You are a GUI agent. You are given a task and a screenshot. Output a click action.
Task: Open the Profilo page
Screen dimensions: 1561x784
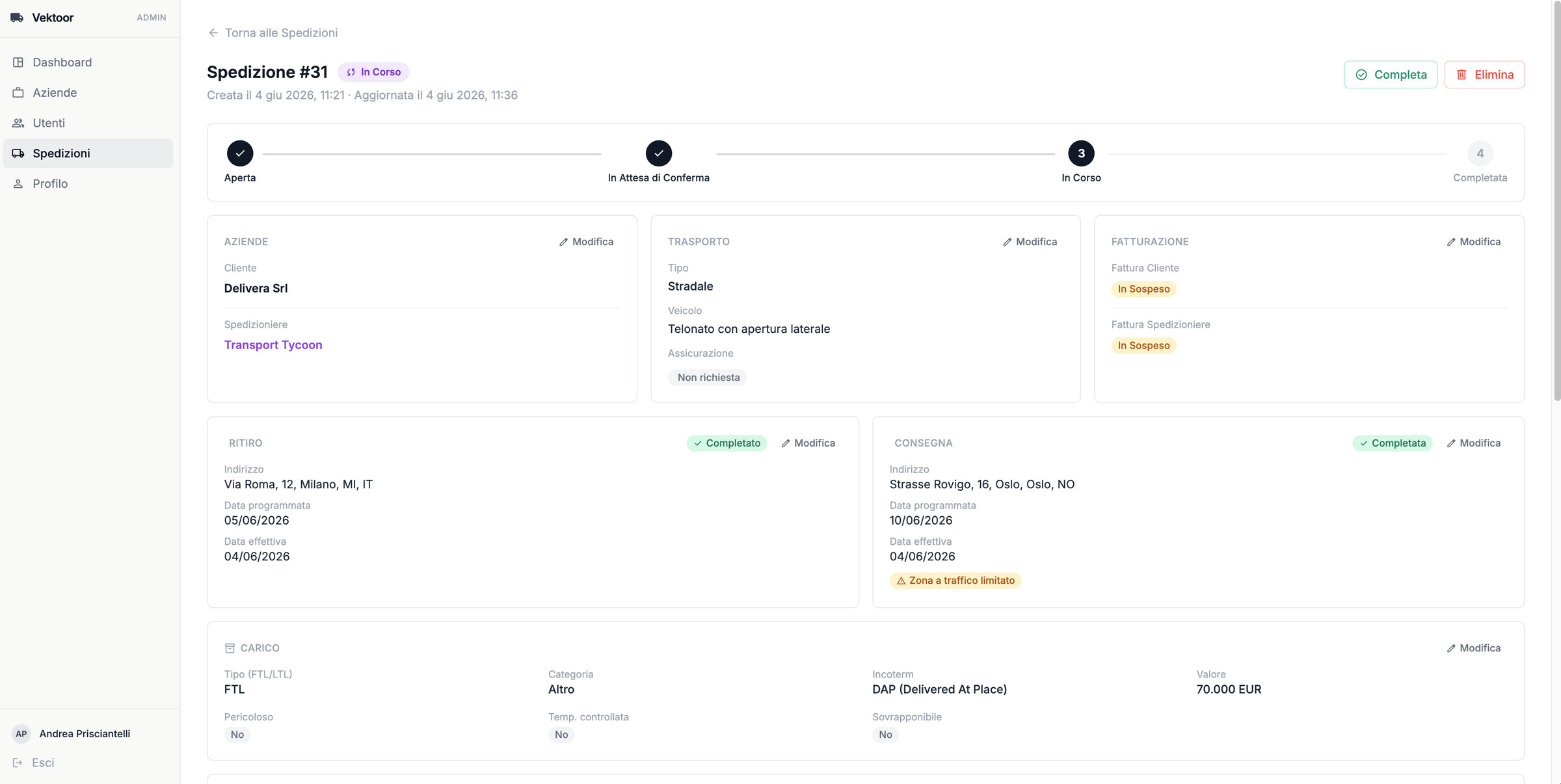(x=88, y=184)
